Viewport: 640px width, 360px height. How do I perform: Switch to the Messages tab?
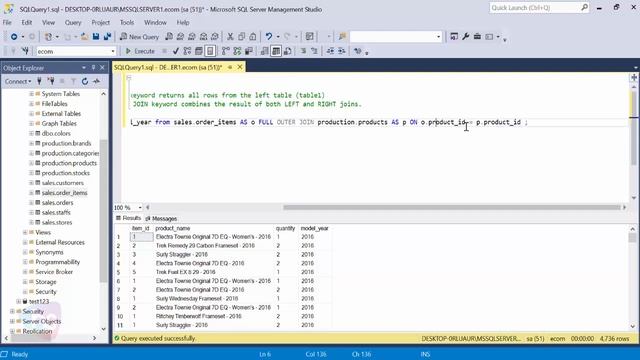161,218
